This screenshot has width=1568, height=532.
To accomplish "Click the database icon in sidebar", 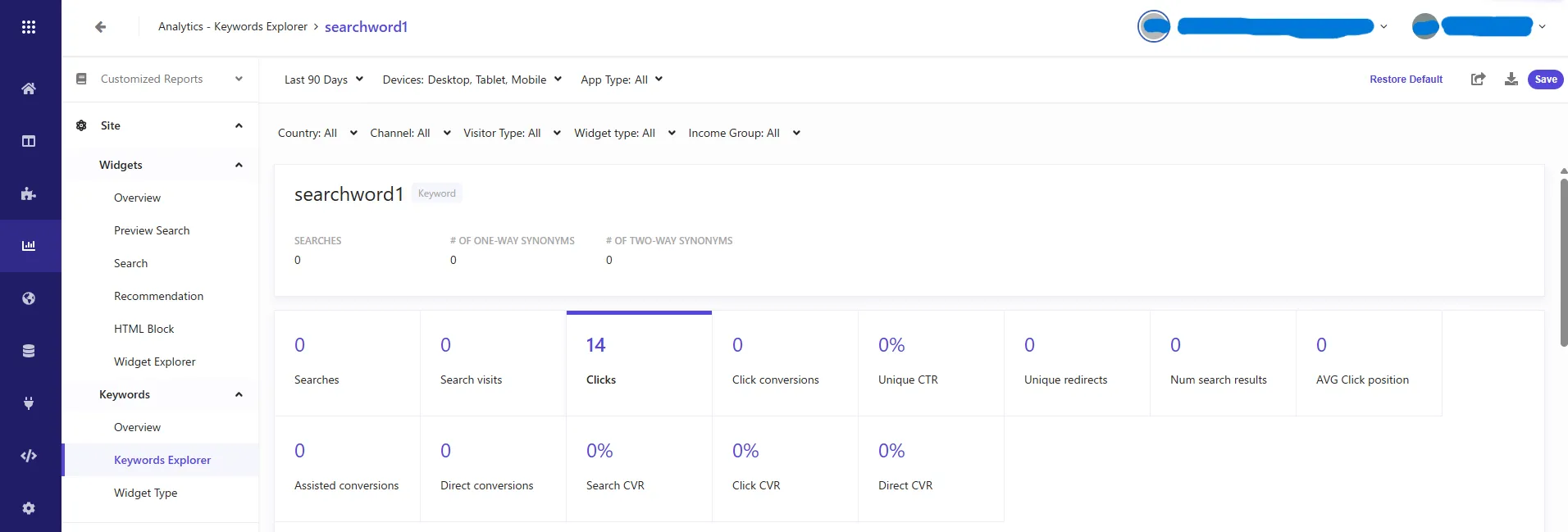I will [29, 351].
